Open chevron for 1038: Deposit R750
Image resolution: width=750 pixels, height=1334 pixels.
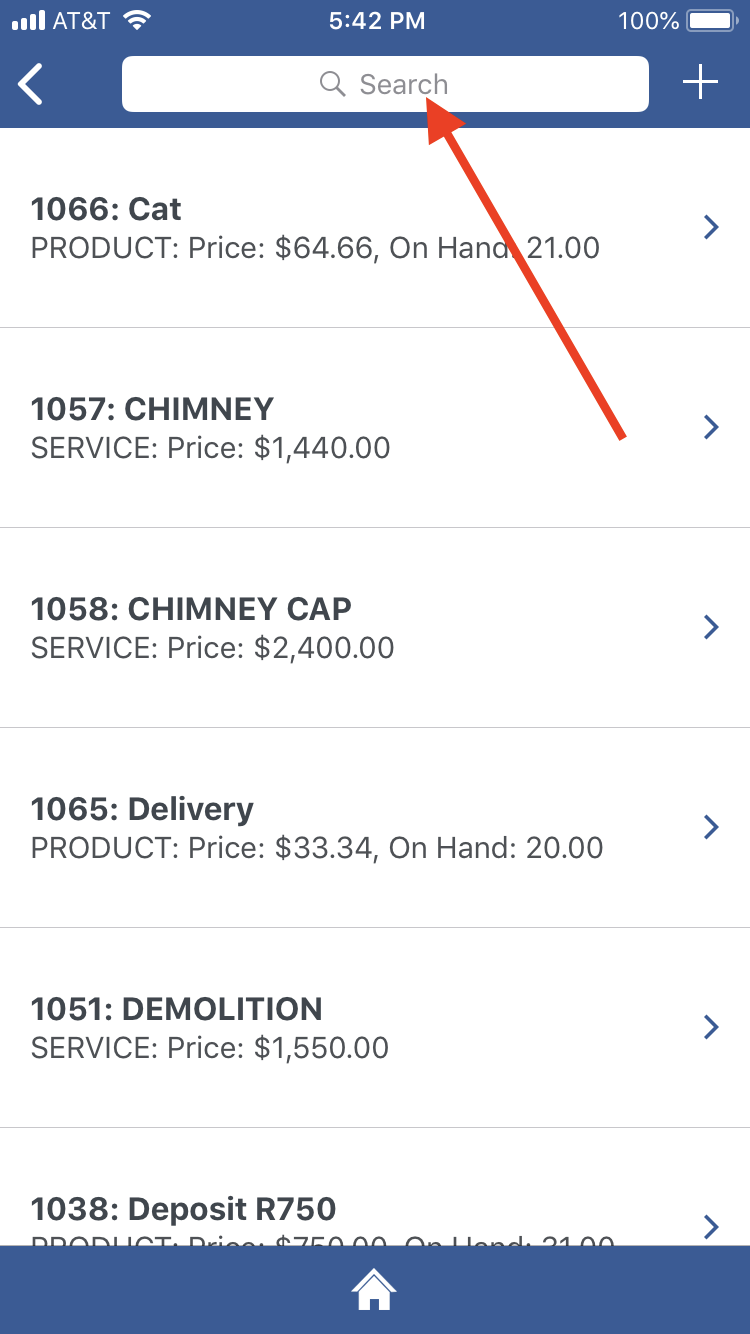point(711,1226)
